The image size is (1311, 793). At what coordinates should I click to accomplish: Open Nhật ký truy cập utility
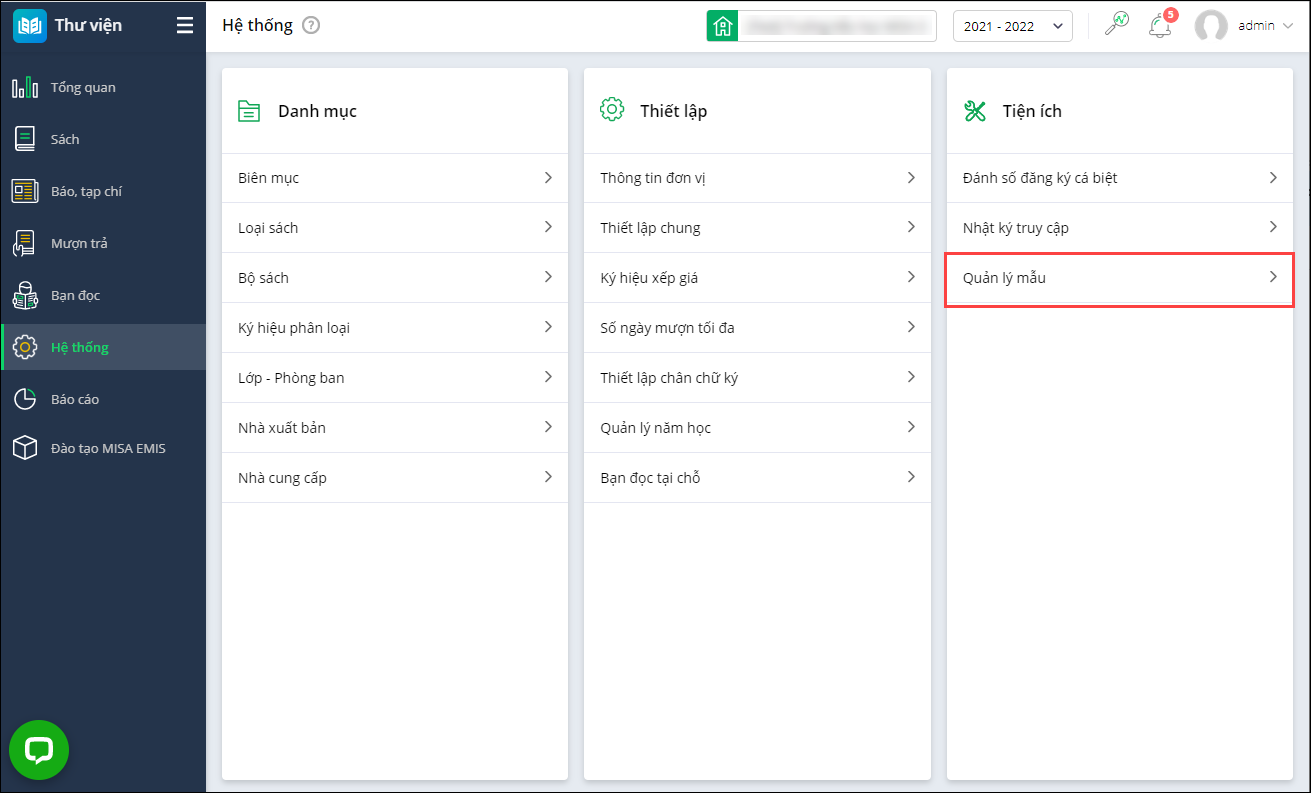click(x=1015, y=228)
